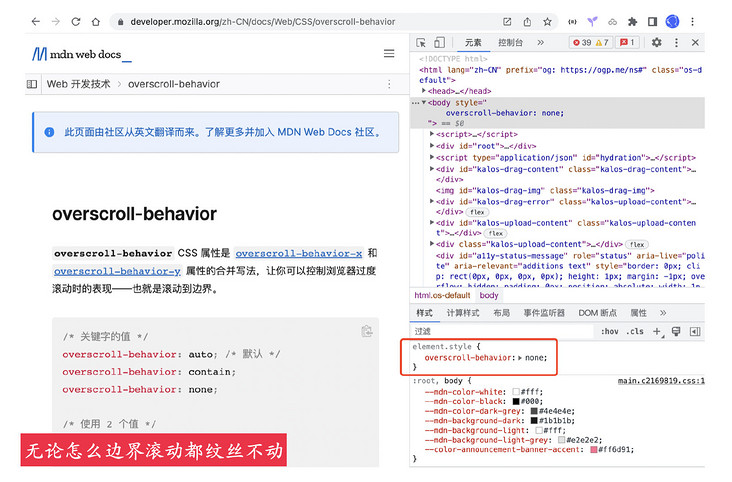Open the breadcrumb bar vertical dots menu

click(x=389, y=84)
